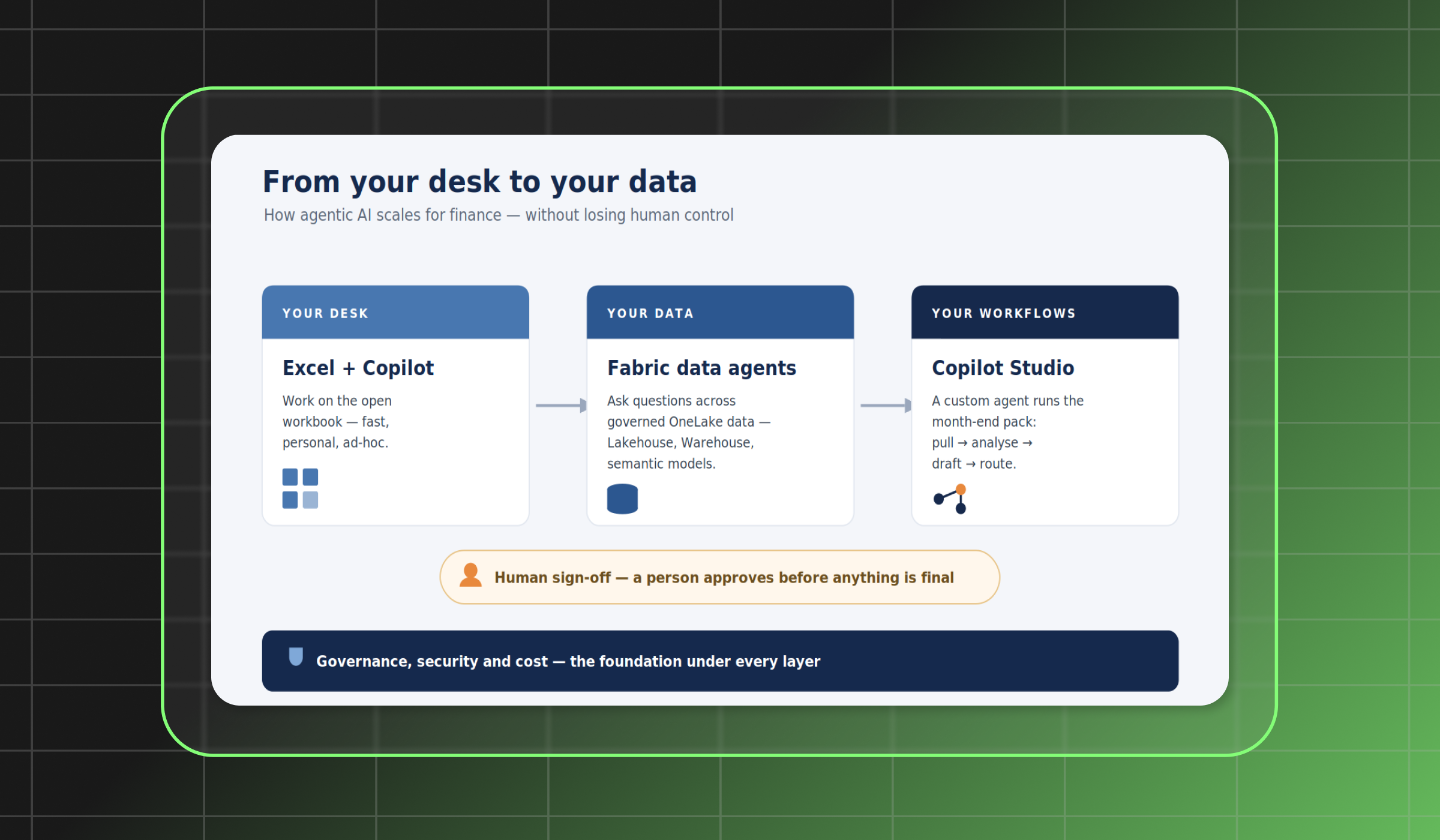The height and width of the screenshot is (840, 1440).
Task: Click the database cylinder icon in Fabric card
Action: click(622, 499)
